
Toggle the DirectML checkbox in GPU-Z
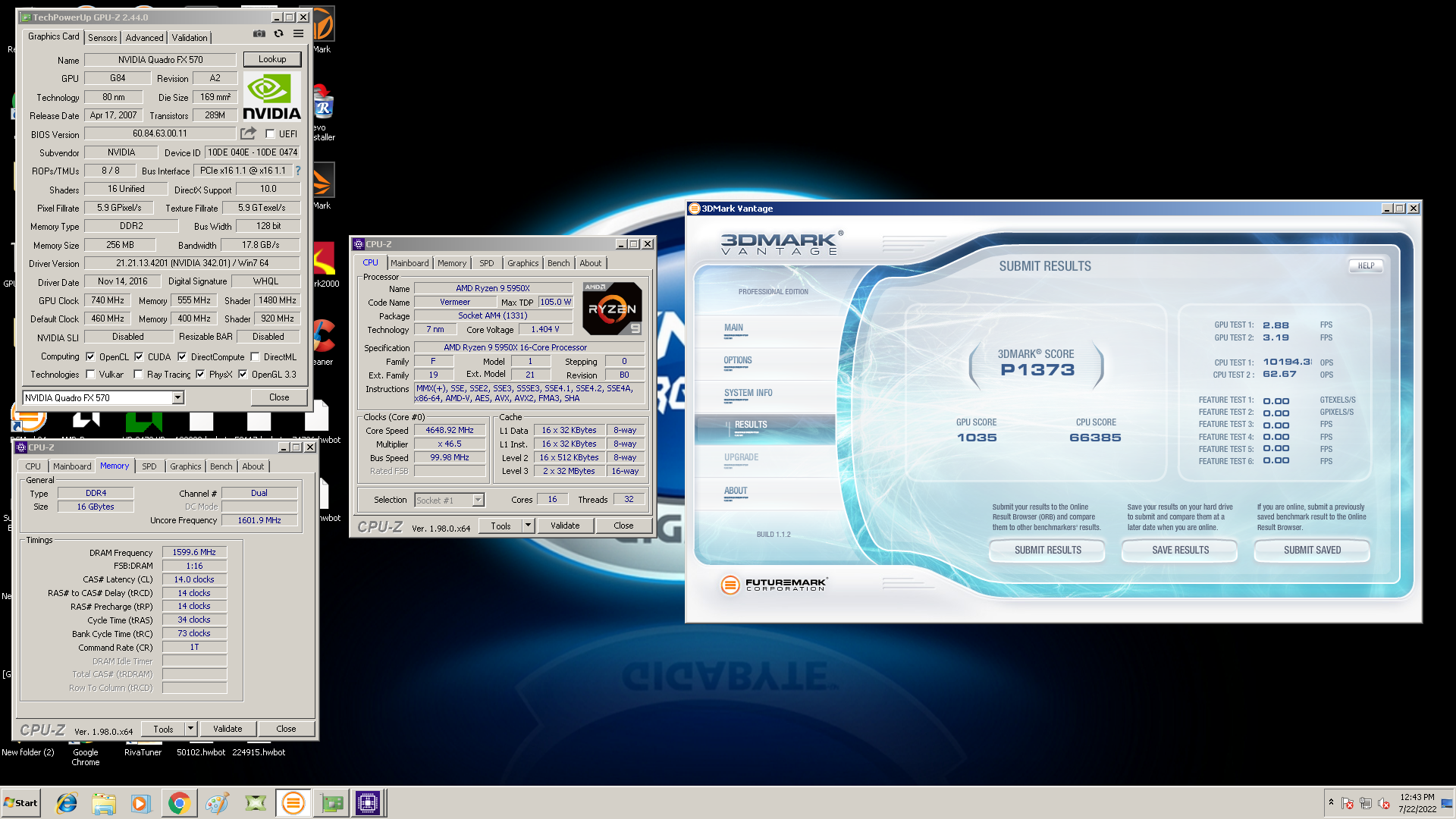(x=255, y=356)
